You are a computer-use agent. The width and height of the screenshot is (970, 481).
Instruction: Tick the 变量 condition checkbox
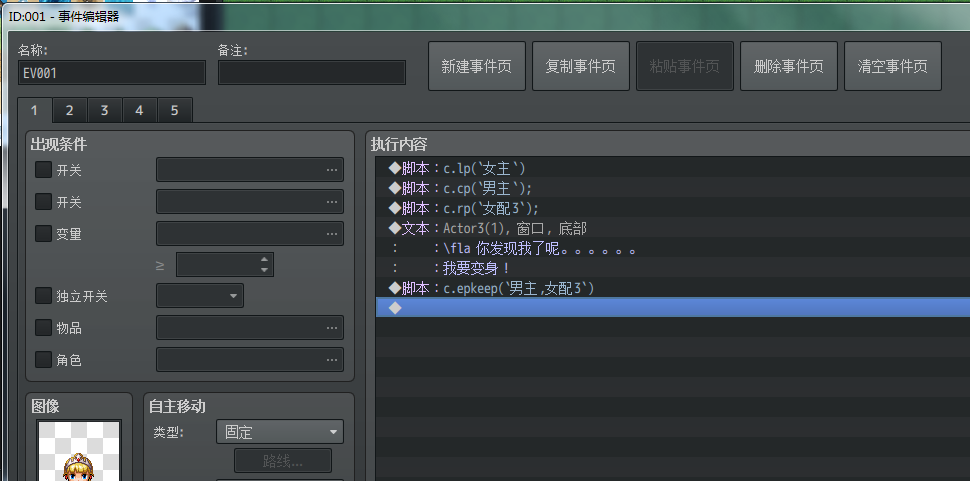tap(43, 233)
